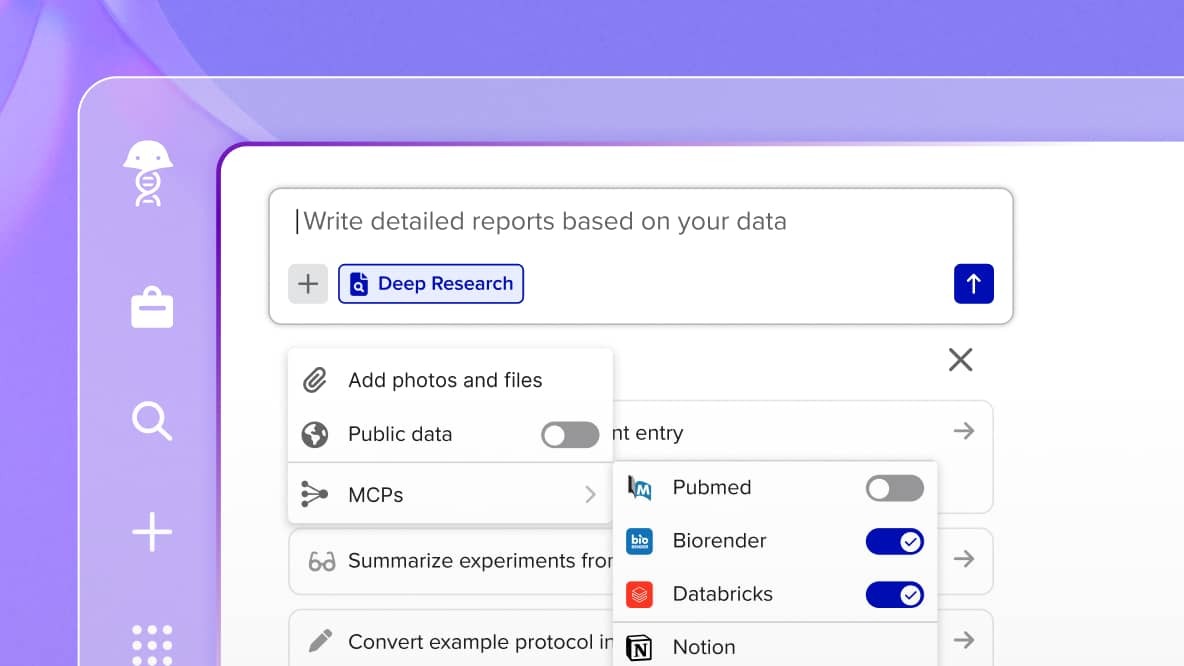
Task: Start a new item via the sidebar plus icon
Action: pos(150,532)
